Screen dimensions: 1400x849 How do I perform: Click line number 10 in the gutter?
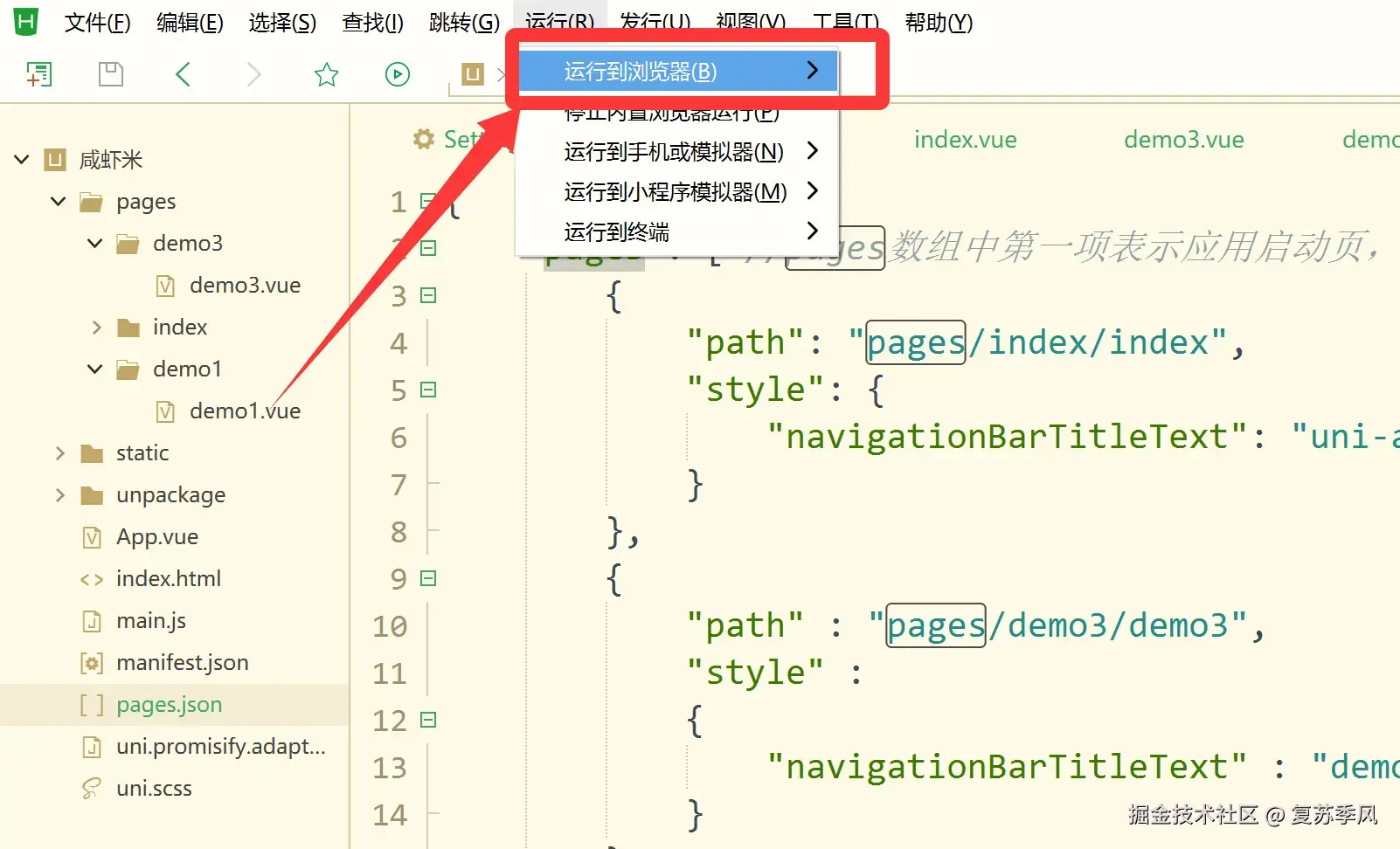pos(390,626)
